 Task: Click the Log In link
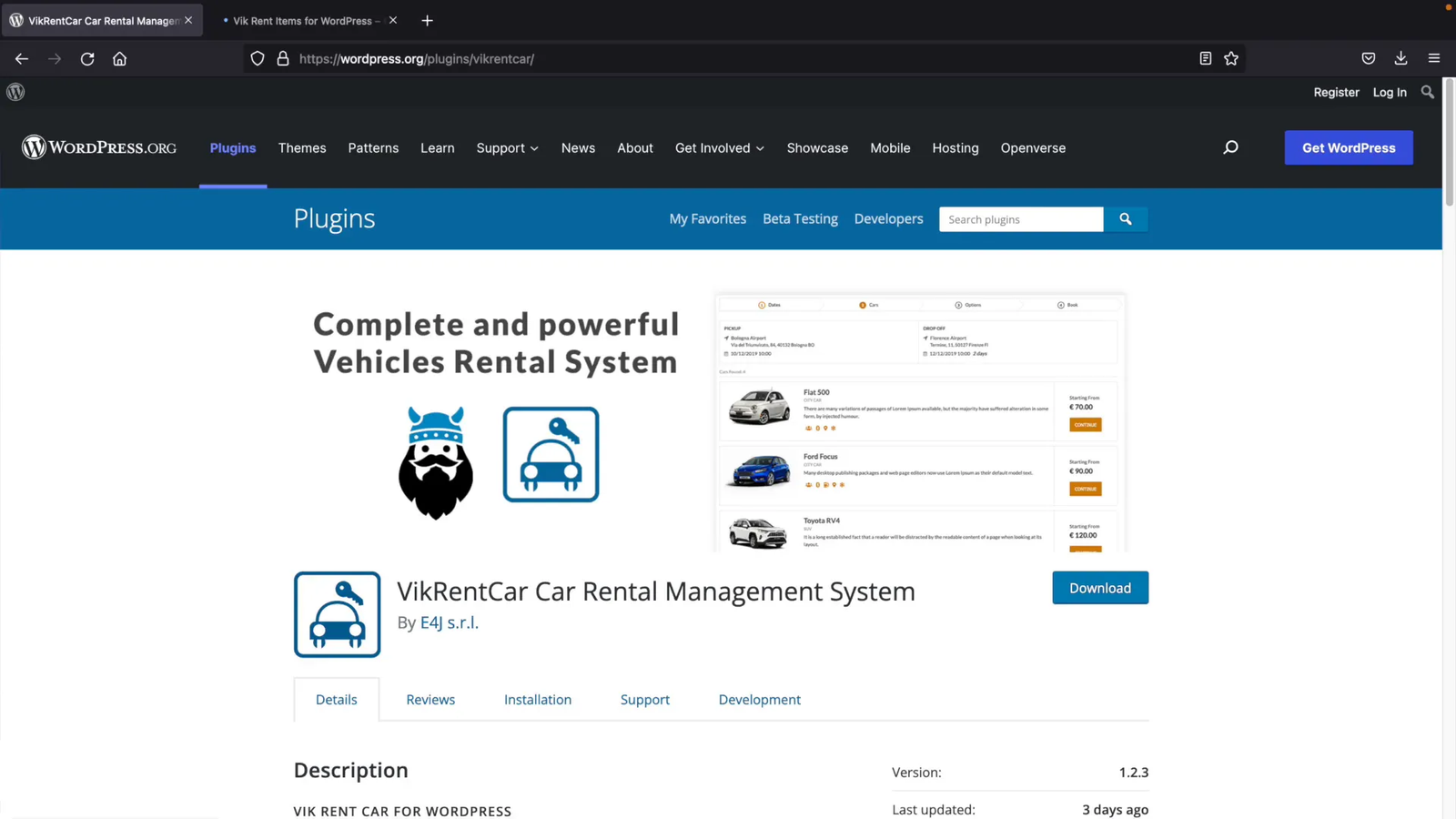[1389, 92]
